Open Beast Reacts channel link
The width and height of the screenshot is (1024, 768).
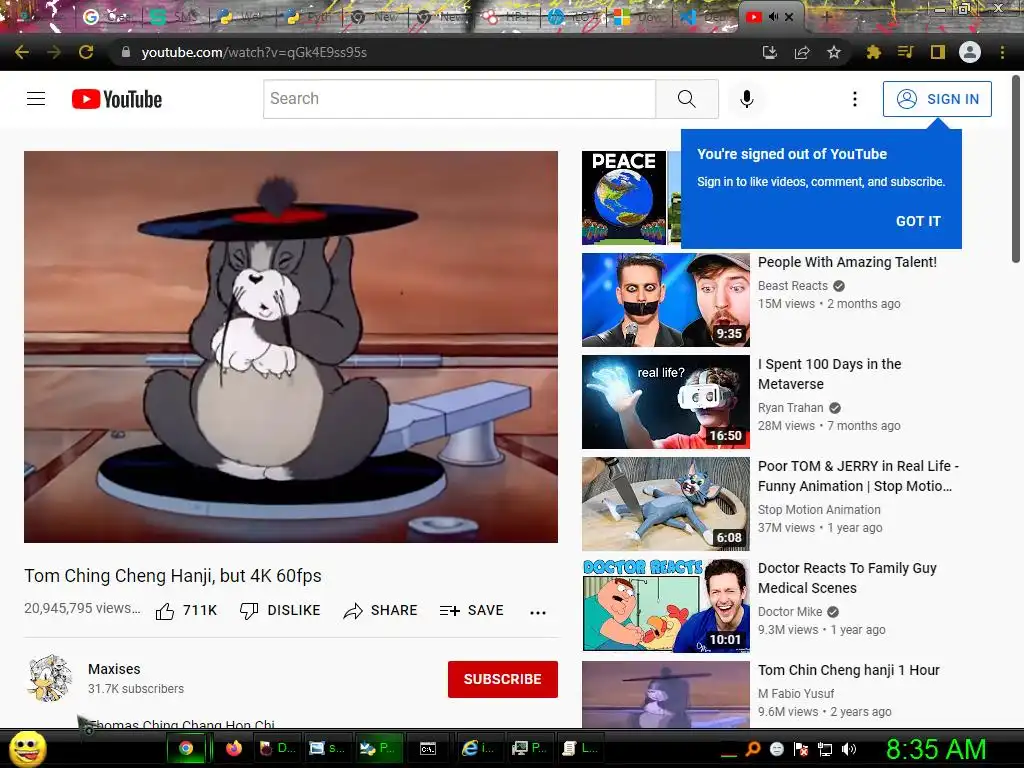793,285
